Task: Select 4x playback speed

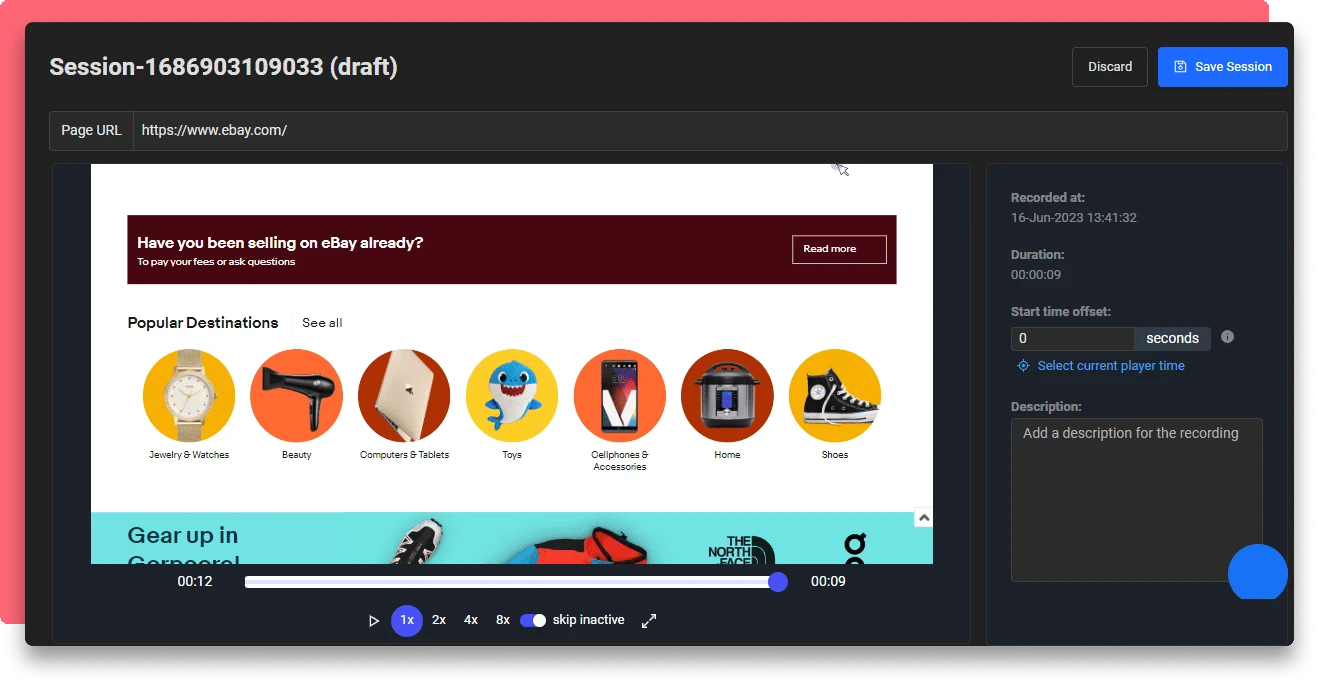Action: (x=471, y=620)
